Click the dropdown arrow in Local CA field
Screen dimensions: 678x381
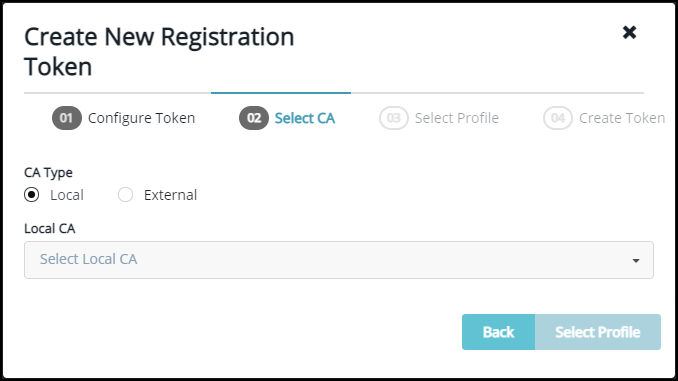pos(636,260)
